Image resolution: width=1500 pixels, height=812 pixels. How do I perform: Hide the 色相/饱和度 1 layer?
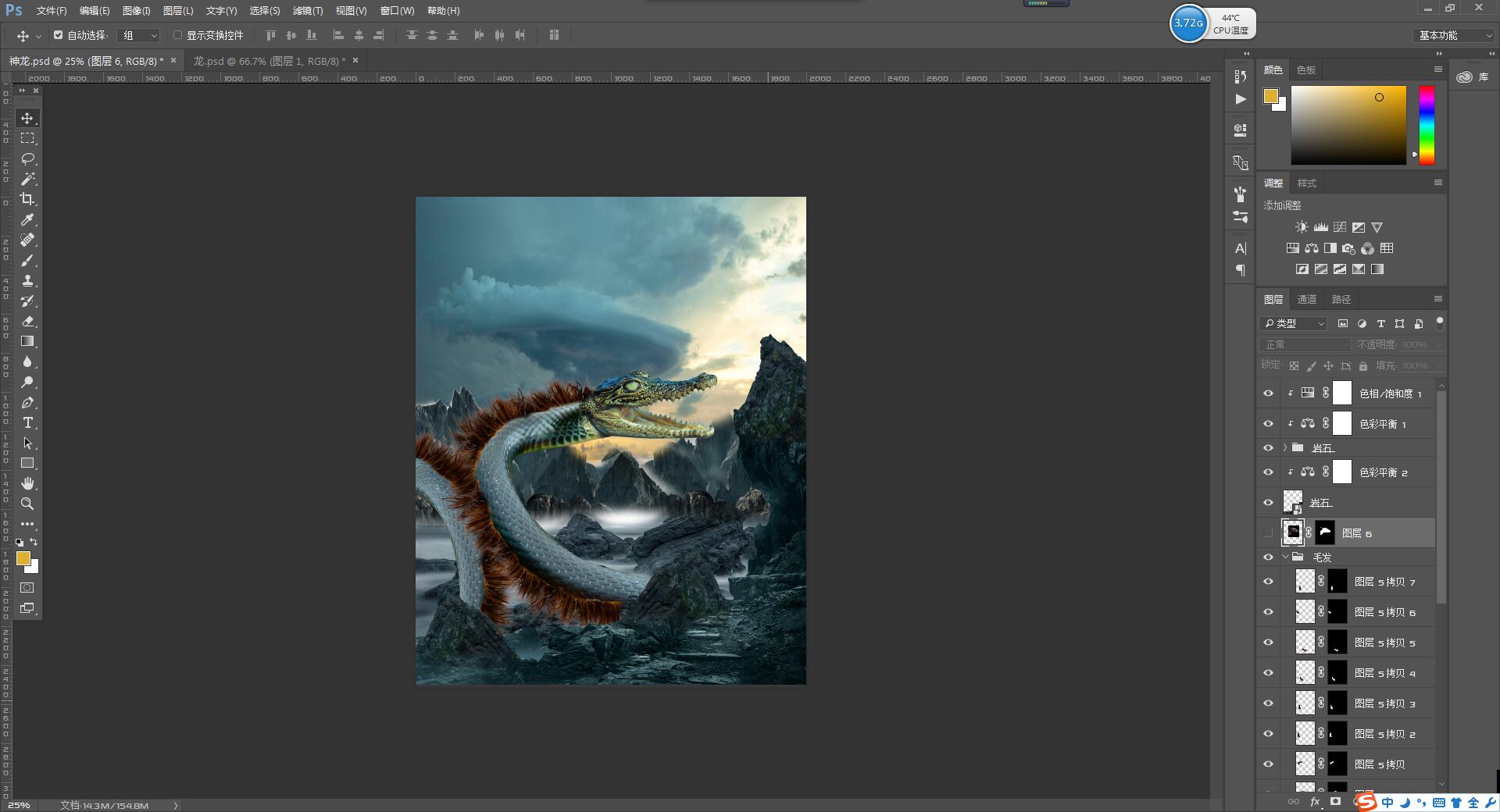click(1268, 394)
